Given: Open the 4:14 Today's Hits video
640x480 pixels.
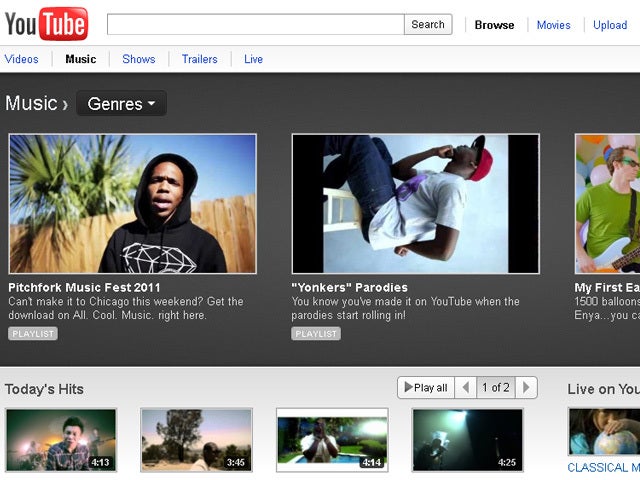Looking at the screenshot, I should (x=332, y=440).
